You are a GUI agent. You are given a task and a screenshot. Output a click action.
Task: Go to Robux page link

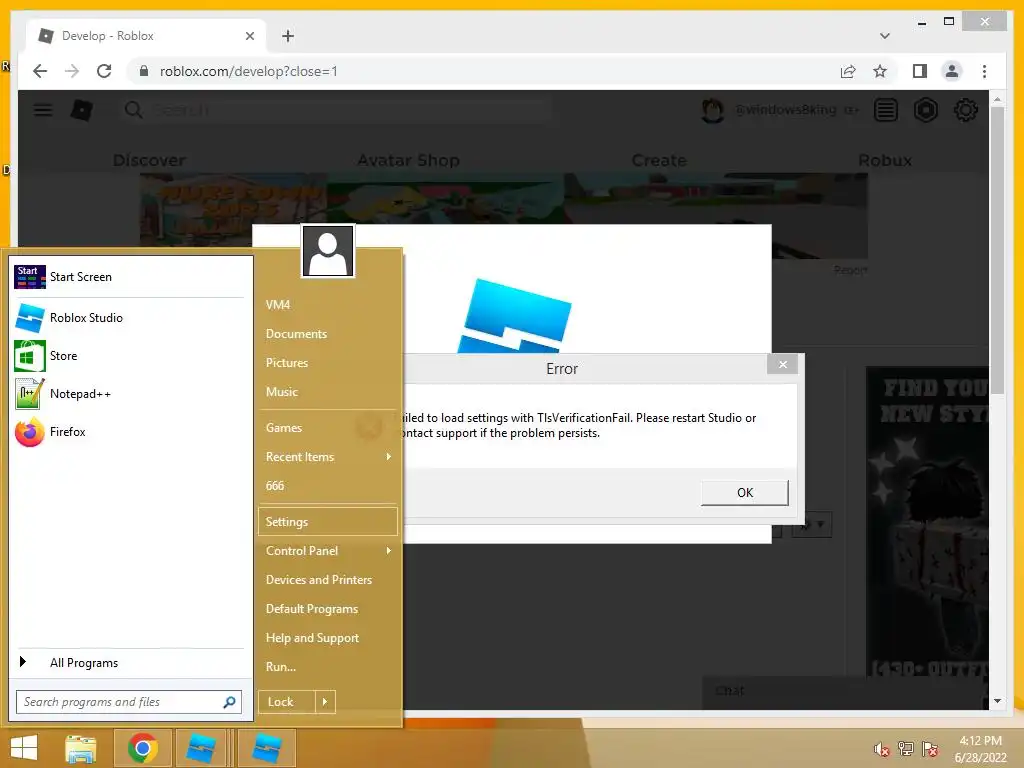[884, 160]
